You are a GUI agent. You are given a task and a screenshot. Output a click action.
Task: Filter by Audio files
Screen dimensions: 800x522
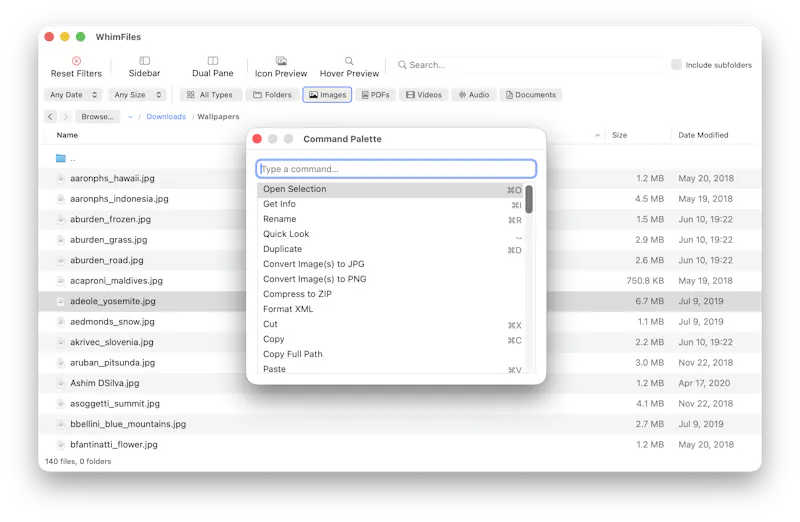pos(474,95)
